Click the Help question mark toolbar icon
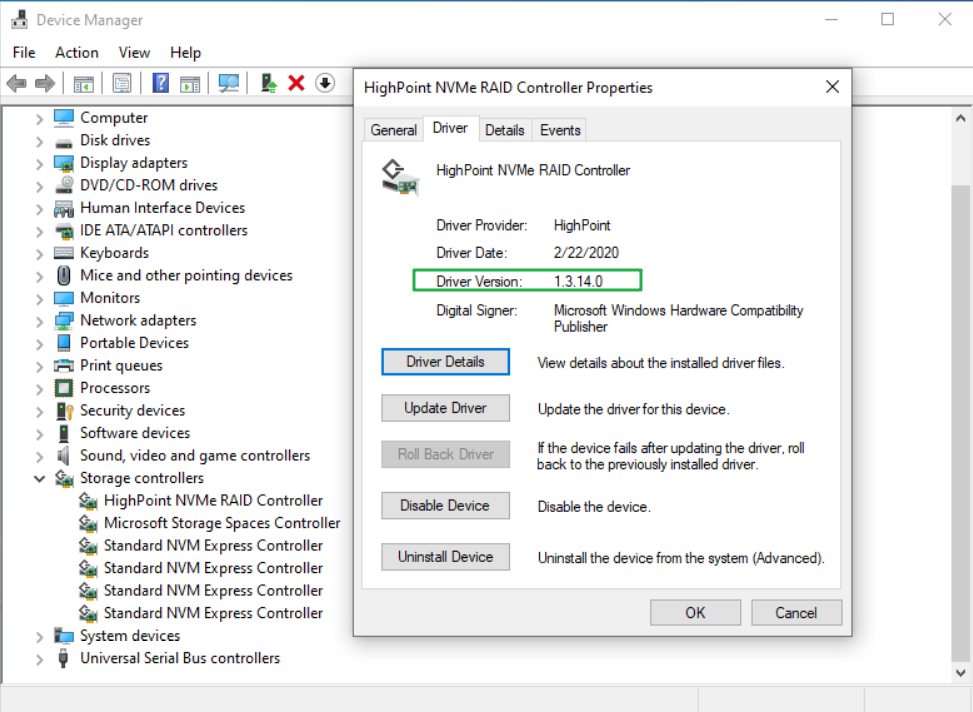 tap(160, 83)
